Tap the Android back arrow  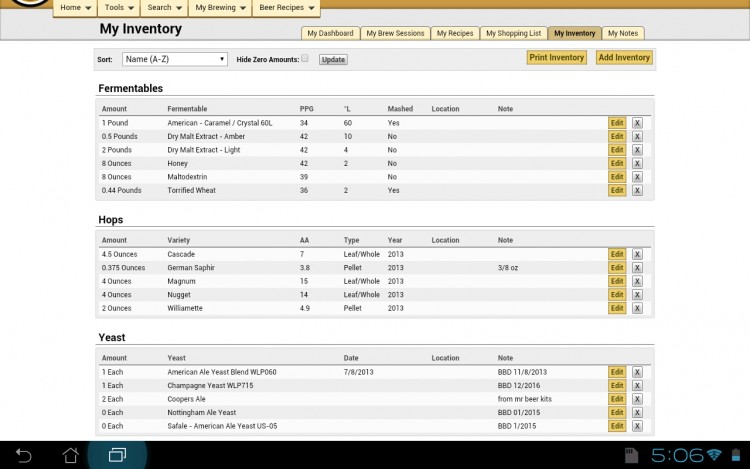pos(24,455)
